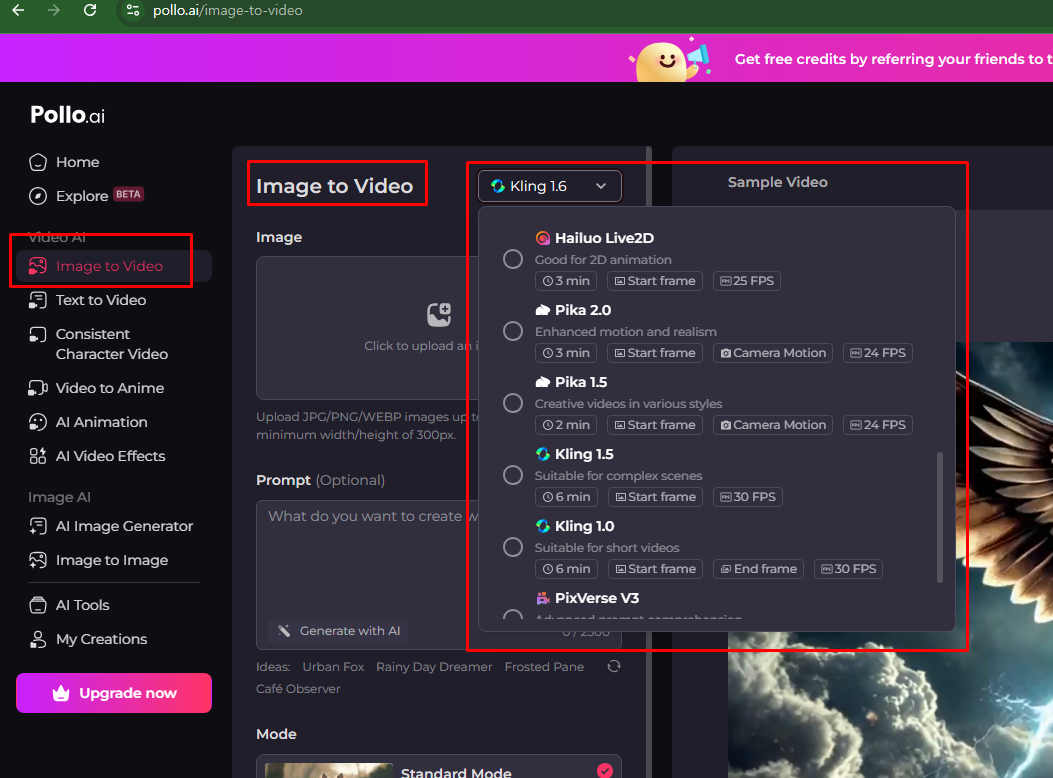Screen dimensions: 1053x778
Task: Click the image upload icon
Action: coord(439,314)
